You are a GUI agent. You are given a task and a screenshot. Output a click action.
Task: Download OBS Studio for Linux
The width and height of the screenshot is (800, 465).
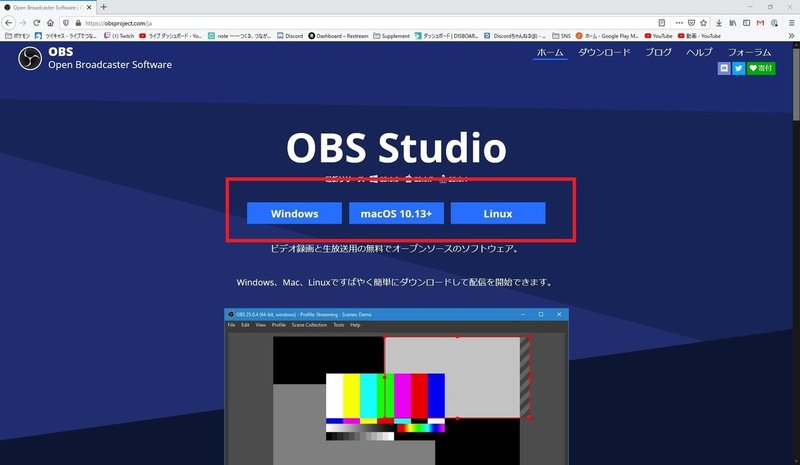[x=498, y=213]
